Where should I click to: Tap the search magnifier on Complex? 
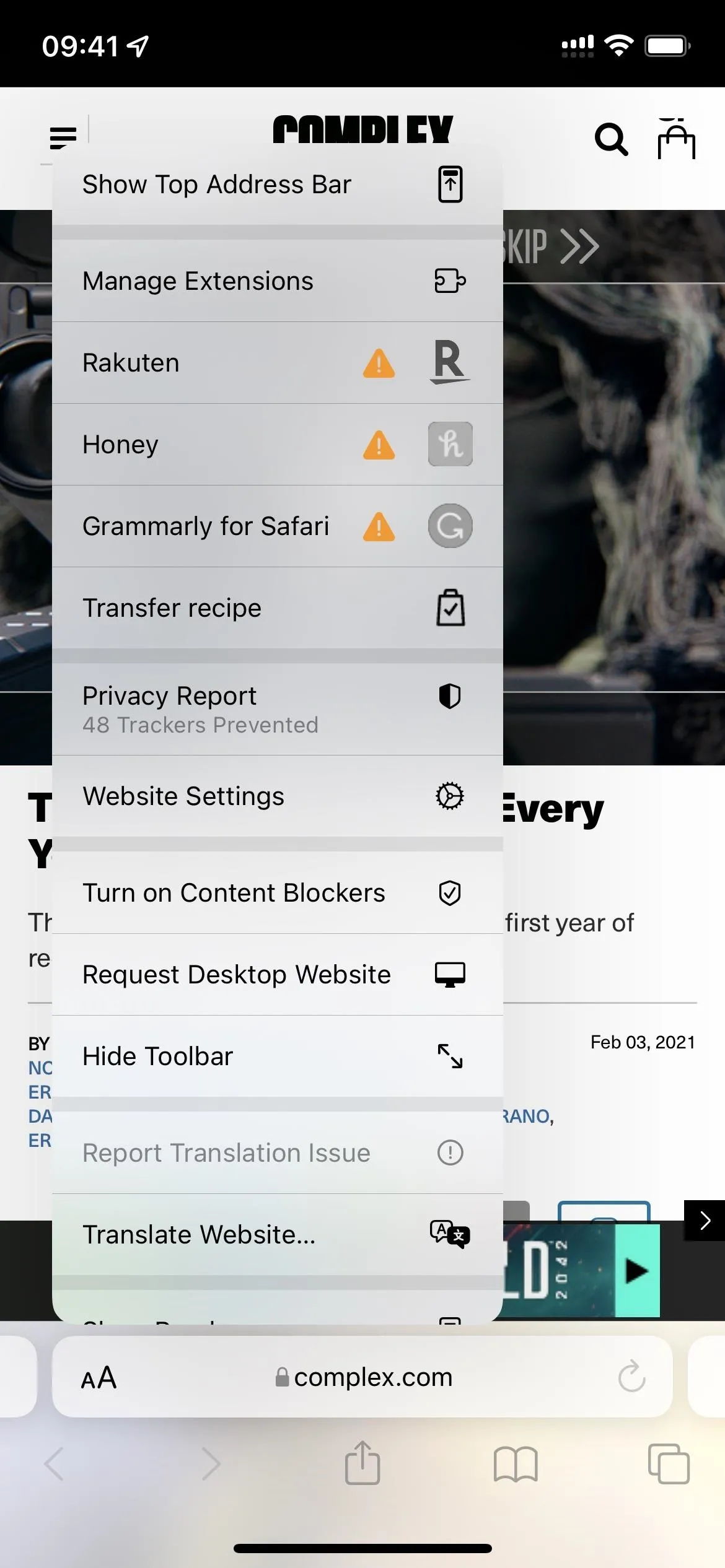click(611, 139)
